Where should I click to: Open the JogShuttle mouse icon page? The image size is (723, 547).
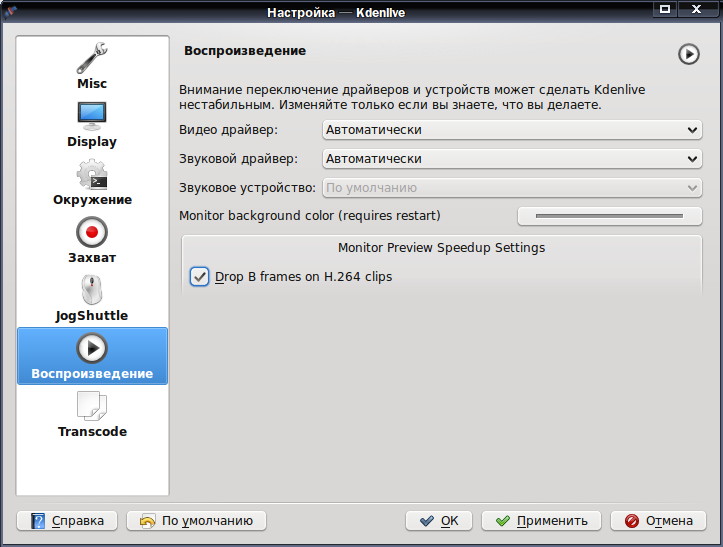pos(92,298)
